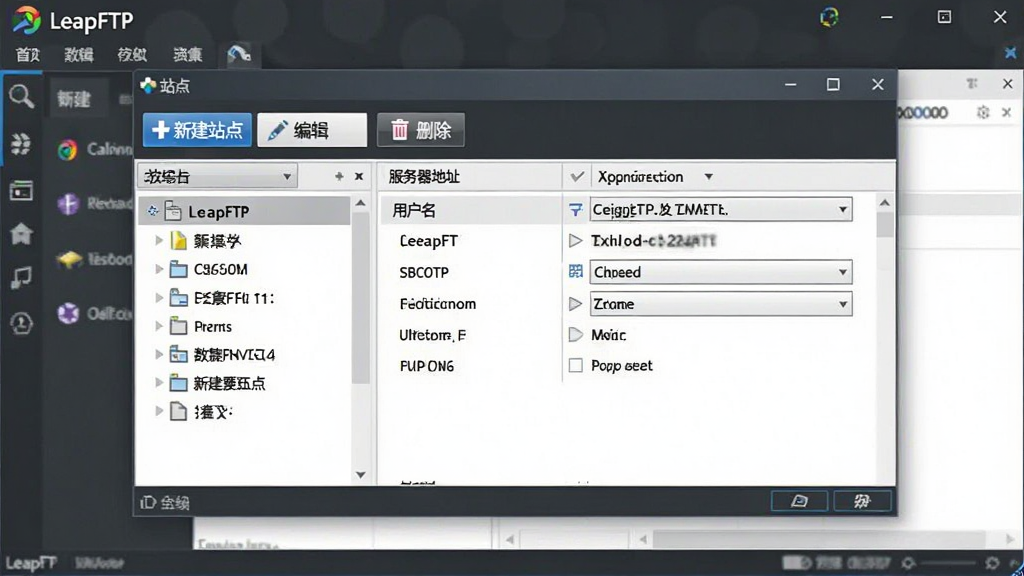Image resolution: width=1024 pixels, height=576 pixels.
Task: Click the grid icon beside the Choeed dropdown
Action: click(x=575, y=272)
